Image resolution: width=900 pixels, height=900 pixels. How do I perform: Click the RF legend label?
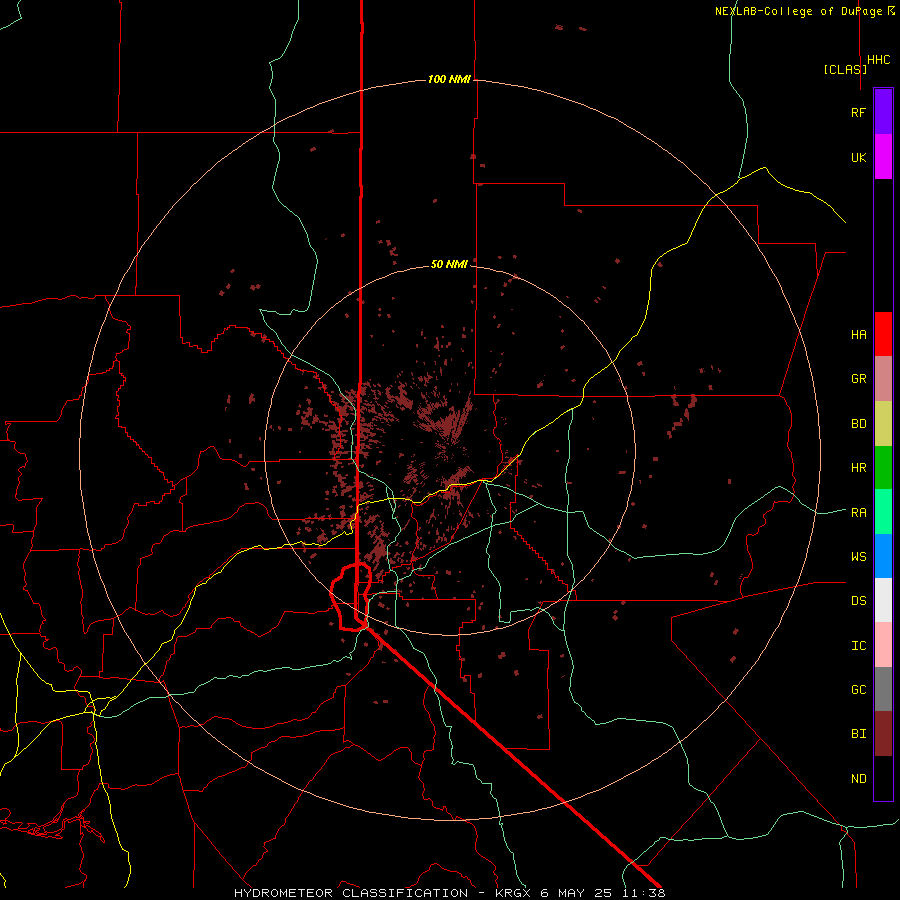[x=858, y=112]
